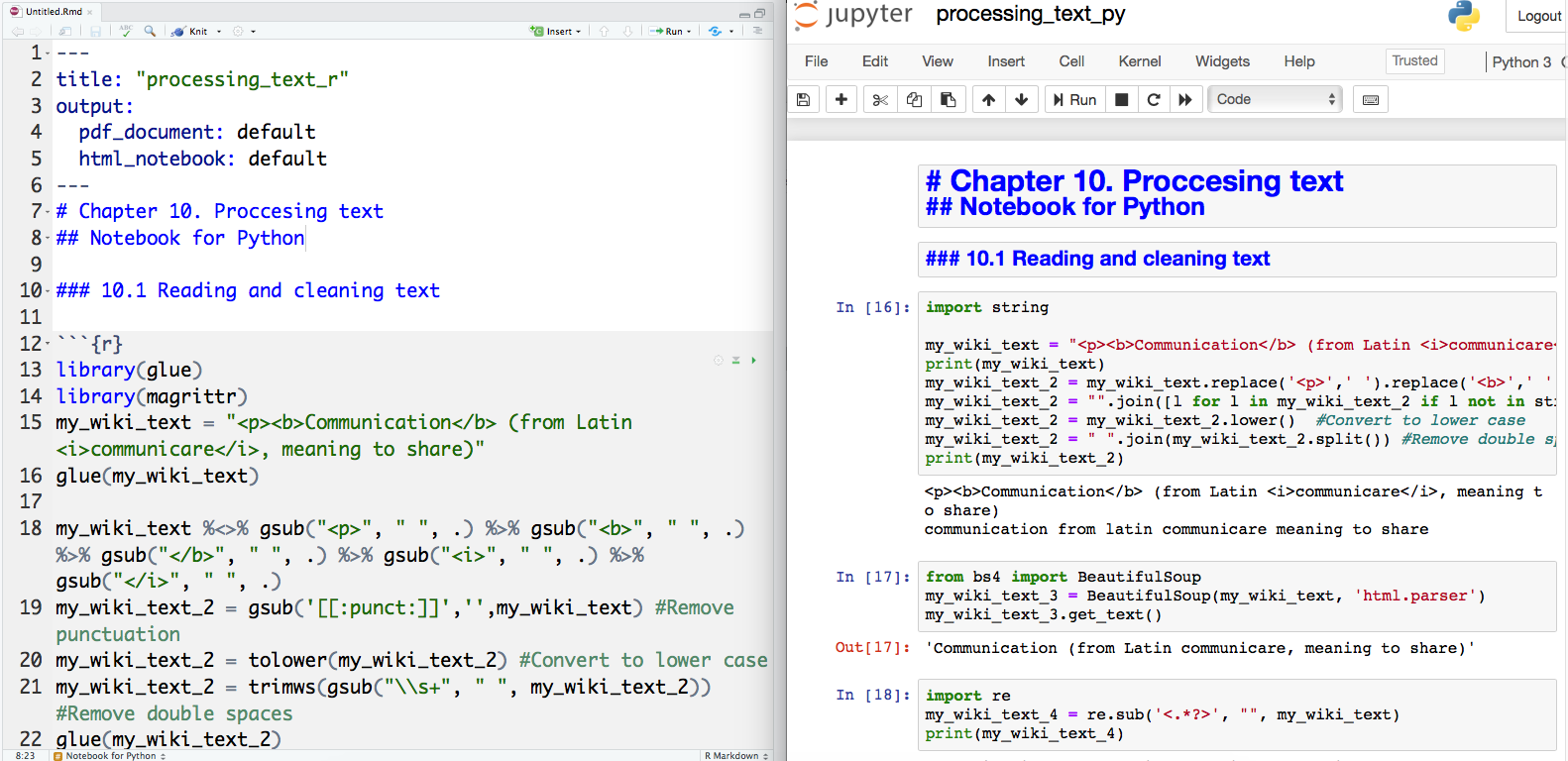Click the Save icon in RStudio toolbar
The height and width of the screenshot is (761, 1568).
(95, 32)
